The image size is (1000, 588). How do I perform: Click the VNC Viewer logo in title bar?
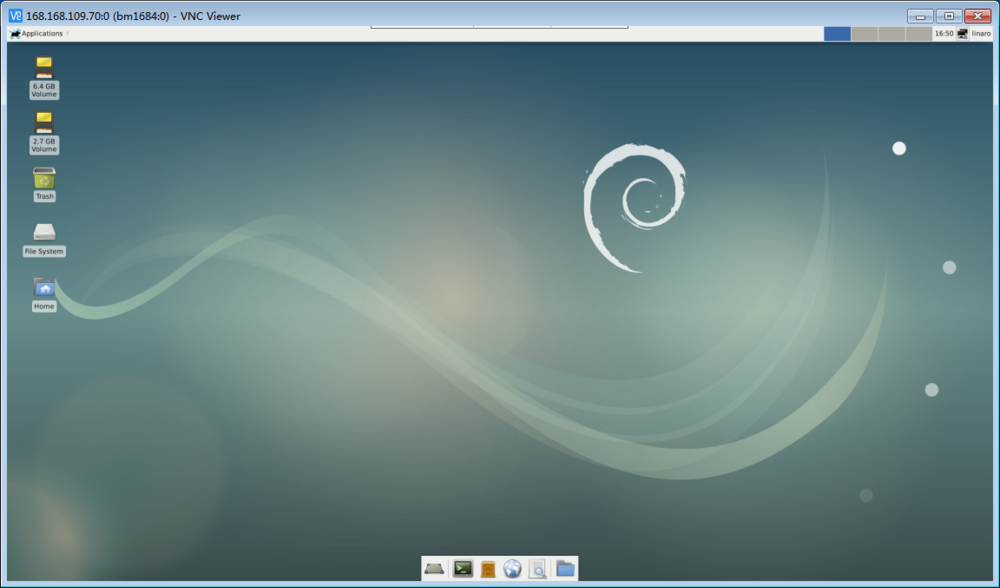click(x=15, y=15)
